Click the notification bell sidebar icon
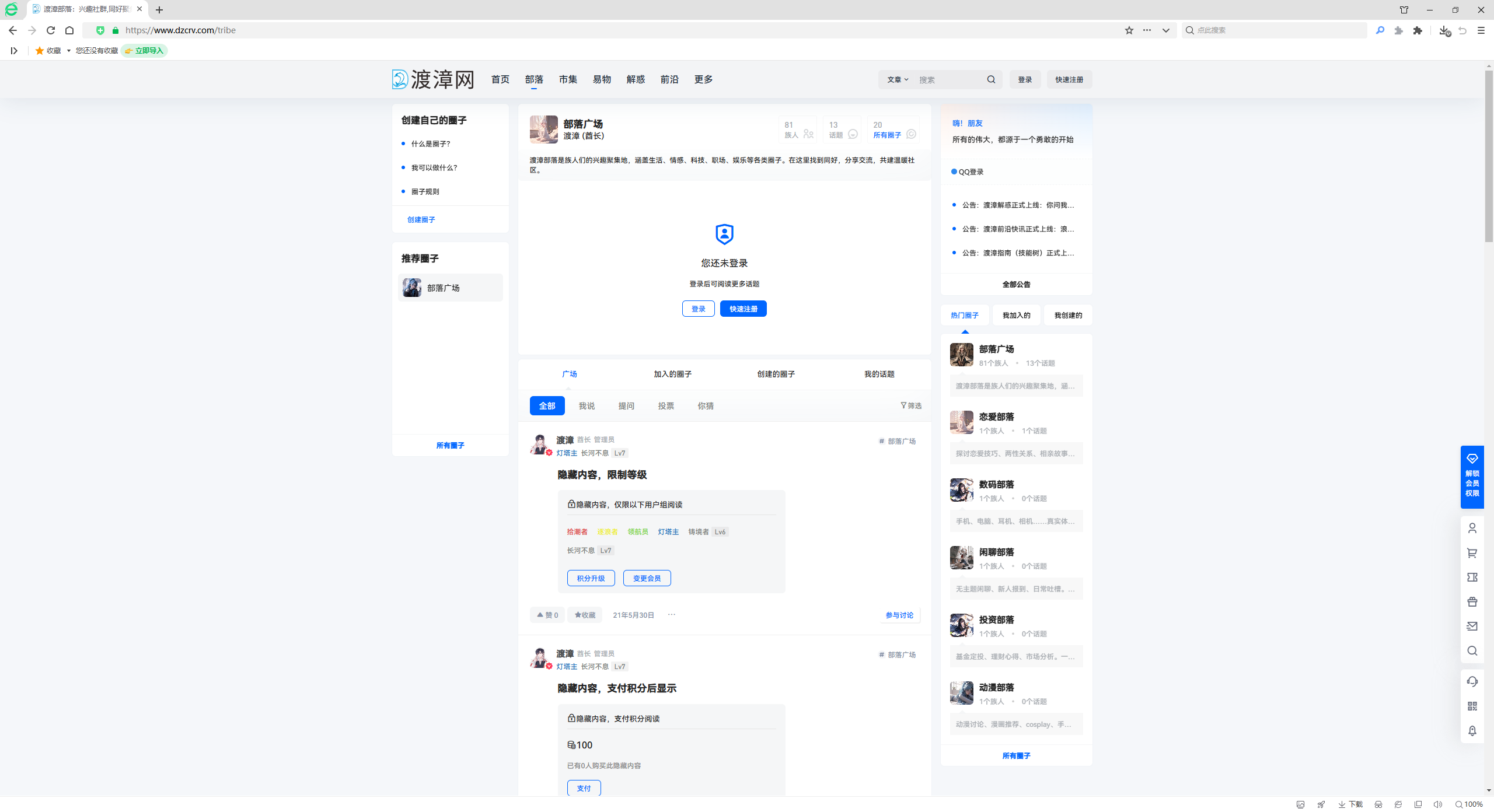Screen dimensions: 1494x812 [x=1472, y=731]
